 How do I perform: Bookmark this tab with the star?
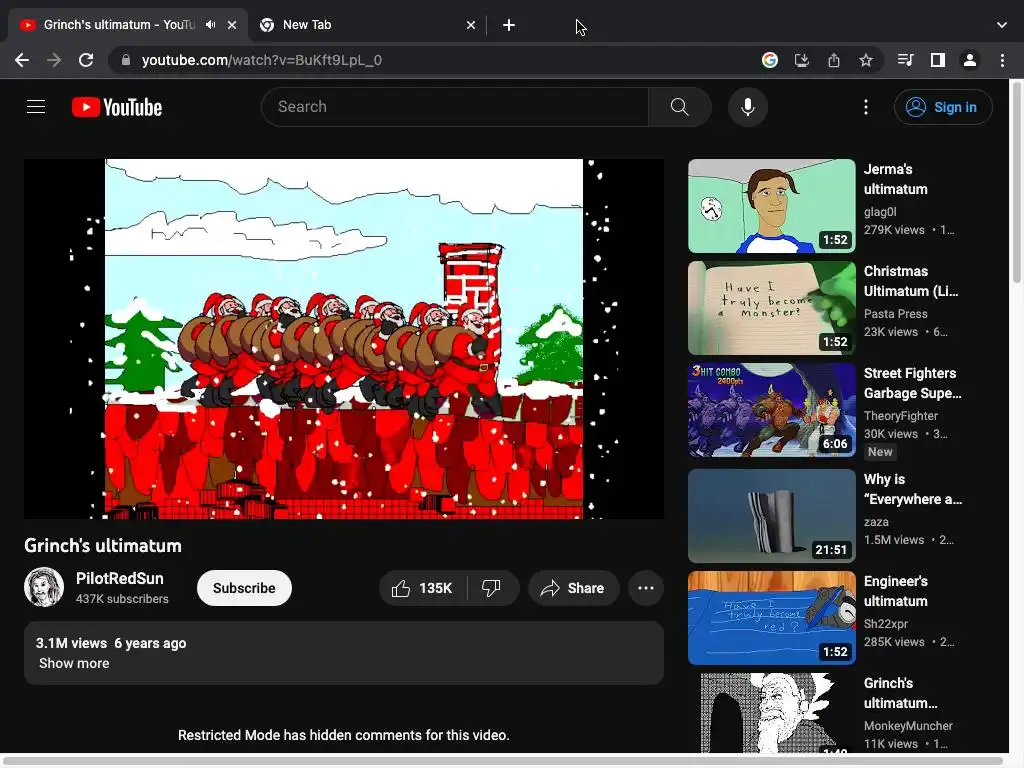[x=866, y=60]
